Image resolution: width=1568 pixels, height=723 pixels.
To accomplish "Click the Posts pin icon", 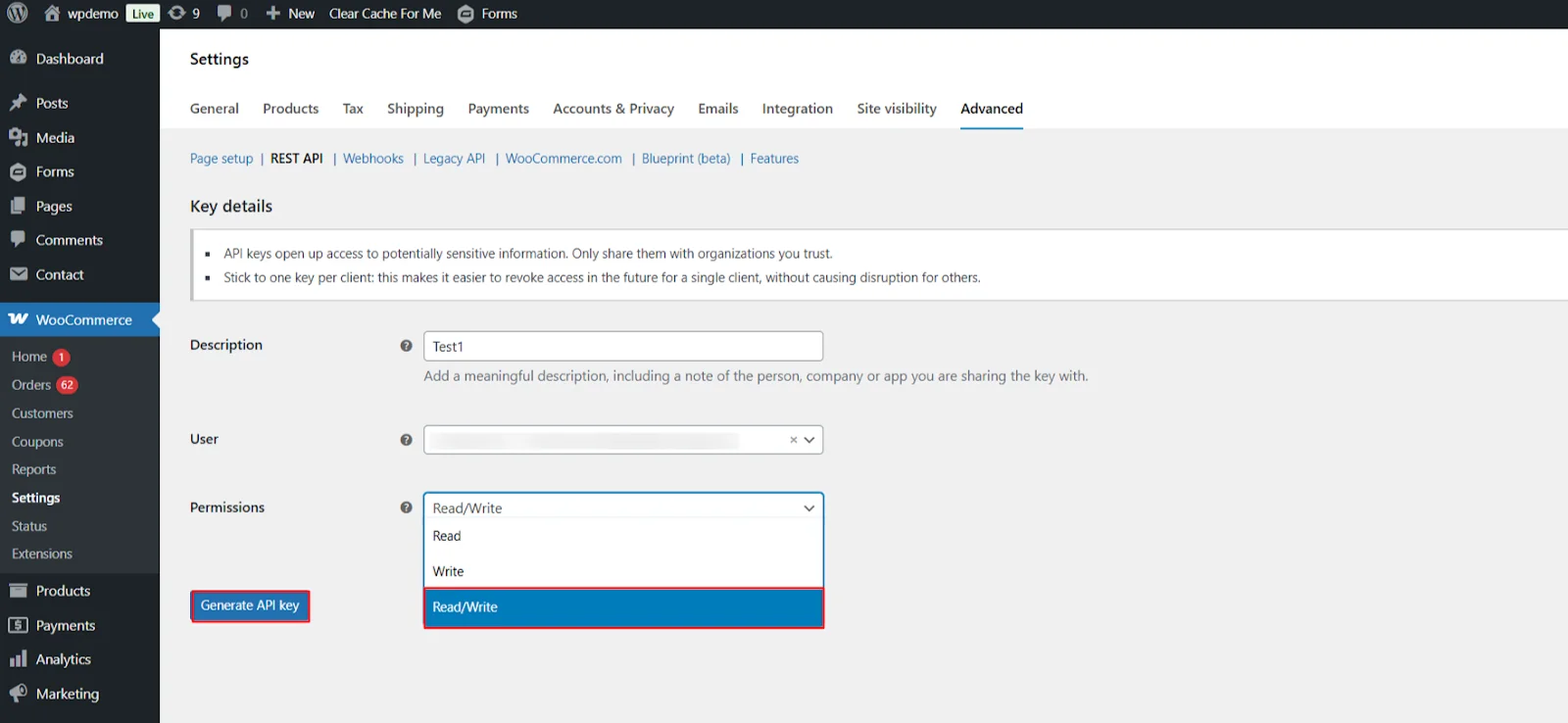I will click(x=18, y=103).
